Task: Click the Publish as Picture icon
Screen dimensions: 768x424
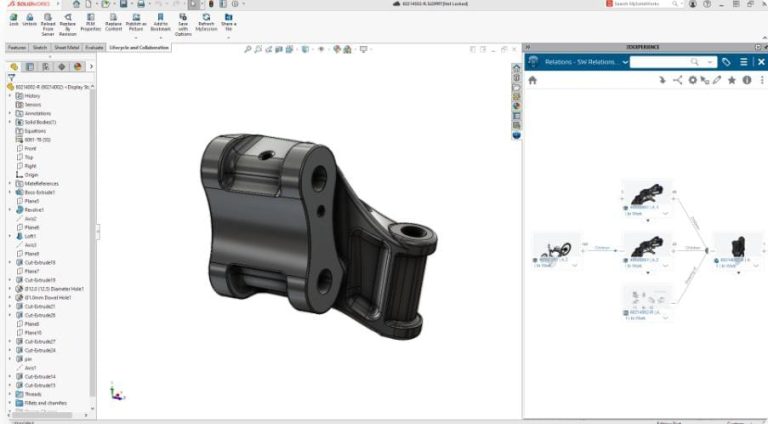Action: (x=135, y=17)
